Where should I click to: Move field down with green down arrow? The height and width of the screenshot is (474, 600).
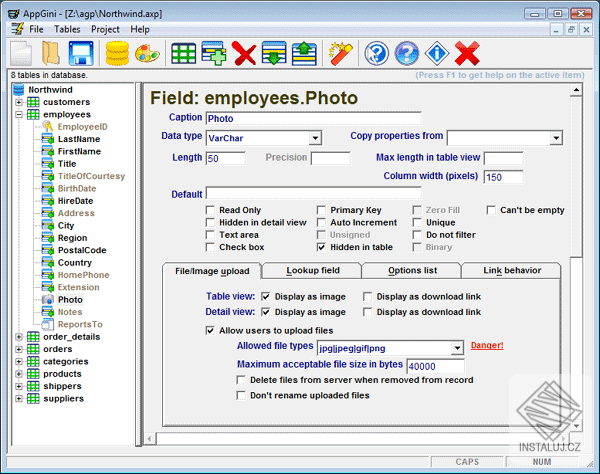(274, 53)
